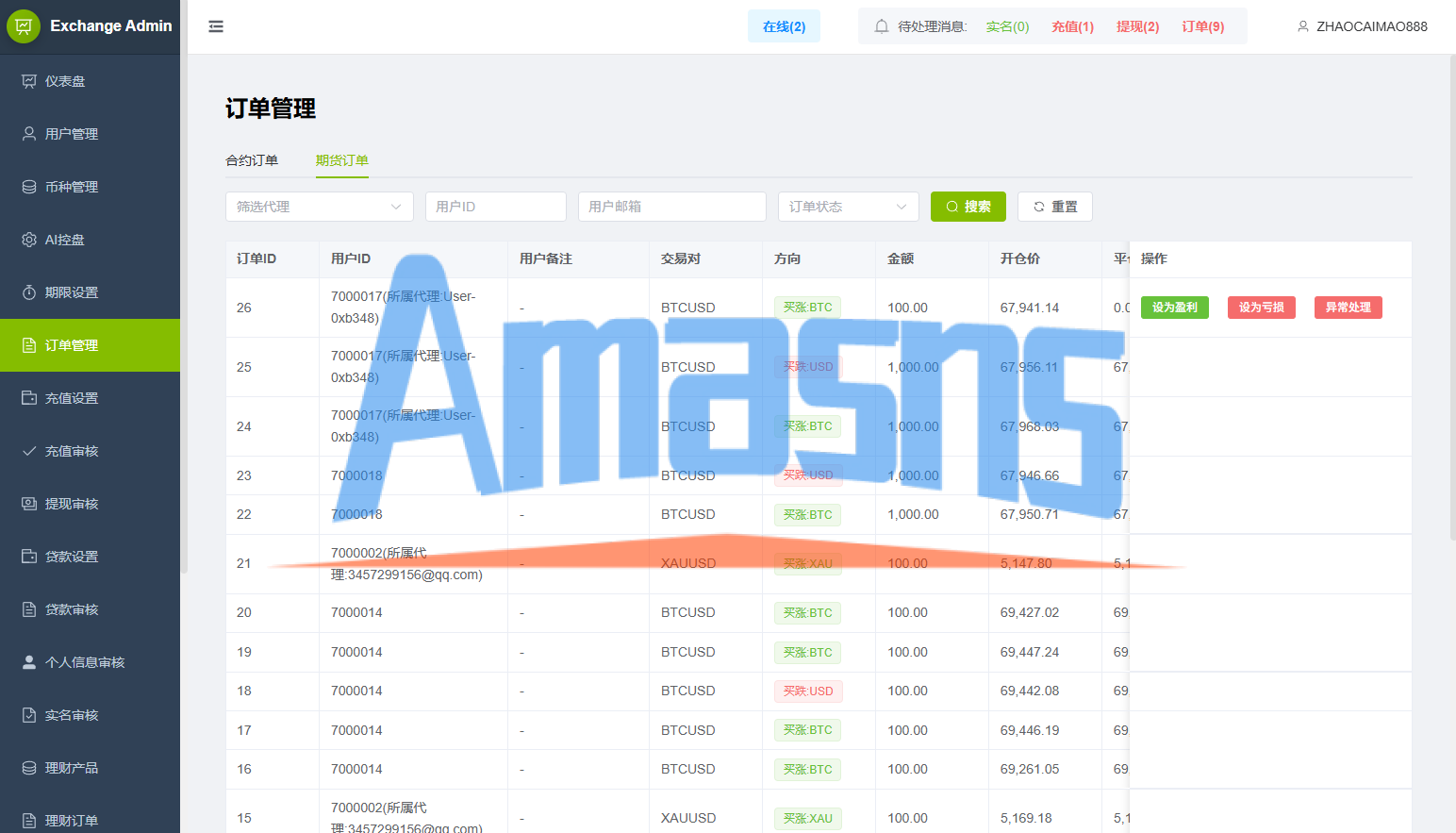The image size is (1456, 833).
Task: Open the 提现(2) pending messages link
Action: (1138, 26)
